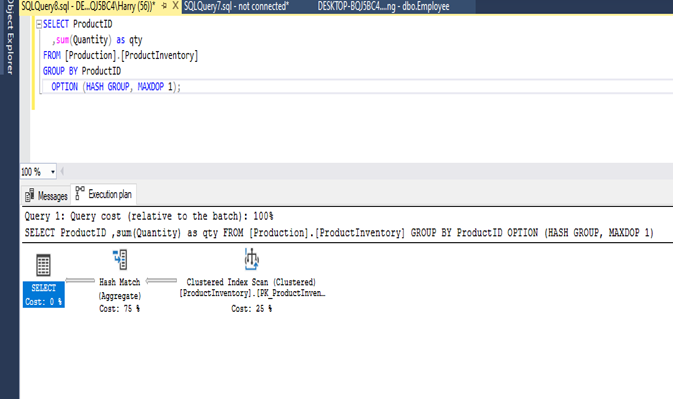Select the Execution plan tab
The height and width of the screenshot is (399, 673).
point(103,194)
